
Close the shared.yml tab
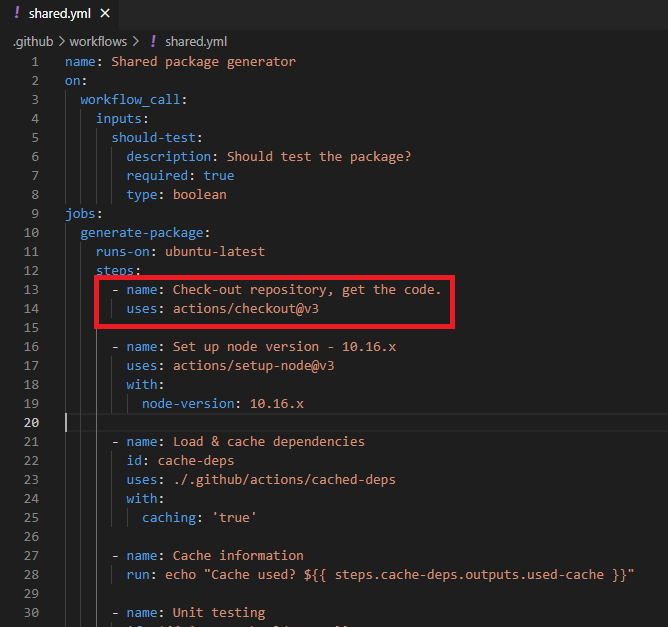click(x=104, y=14)
